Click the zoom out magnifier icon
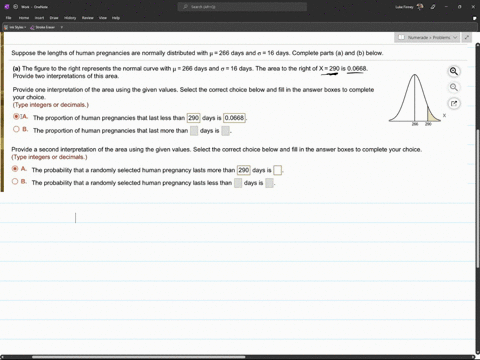Image resolution: width=480 pixels, height=360 pixels. click(454, 87)
